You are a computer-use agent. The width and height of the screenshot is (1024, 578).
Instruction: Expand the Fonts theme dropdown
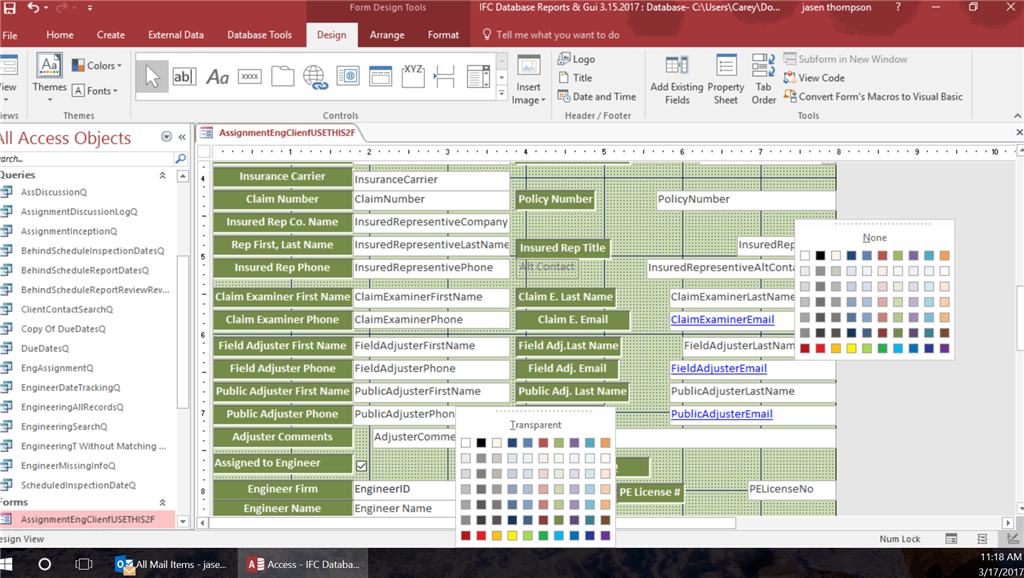pos(98,91)
